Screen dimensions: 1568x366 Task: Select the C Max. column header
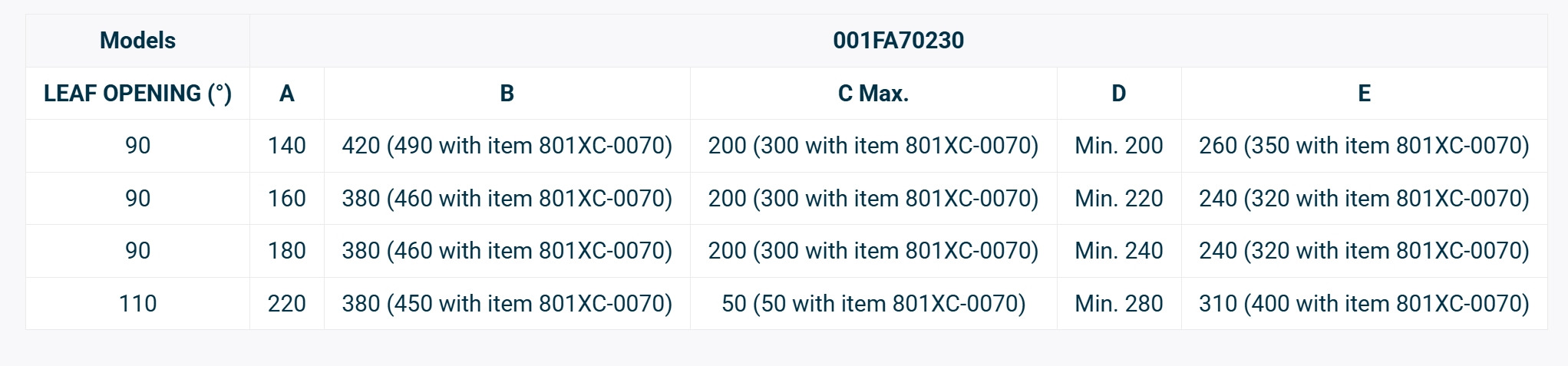(x=873, y=94)
